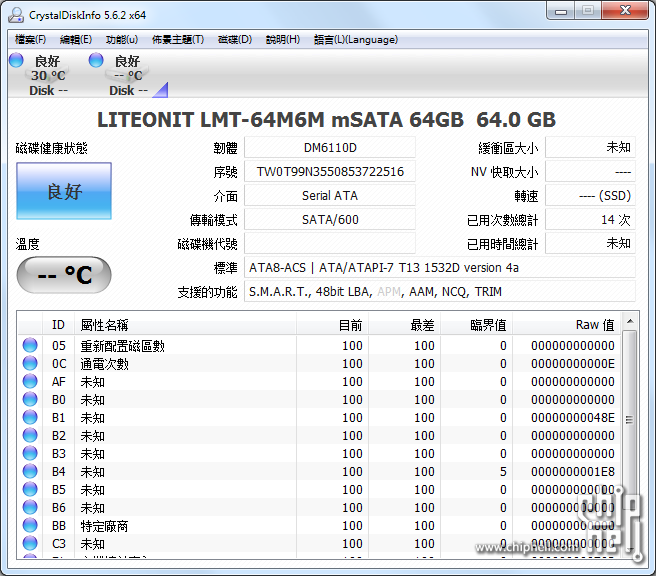Screen dimensions: 656x576
Task: Click the blue orb of first disk
Action: pos(16,60)
